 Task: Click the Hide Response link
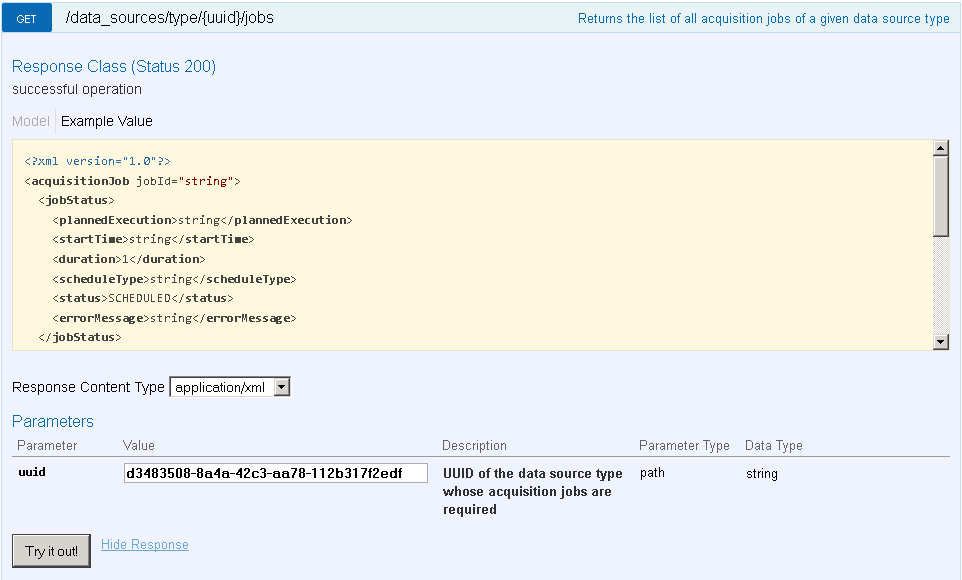pos(145,545)
